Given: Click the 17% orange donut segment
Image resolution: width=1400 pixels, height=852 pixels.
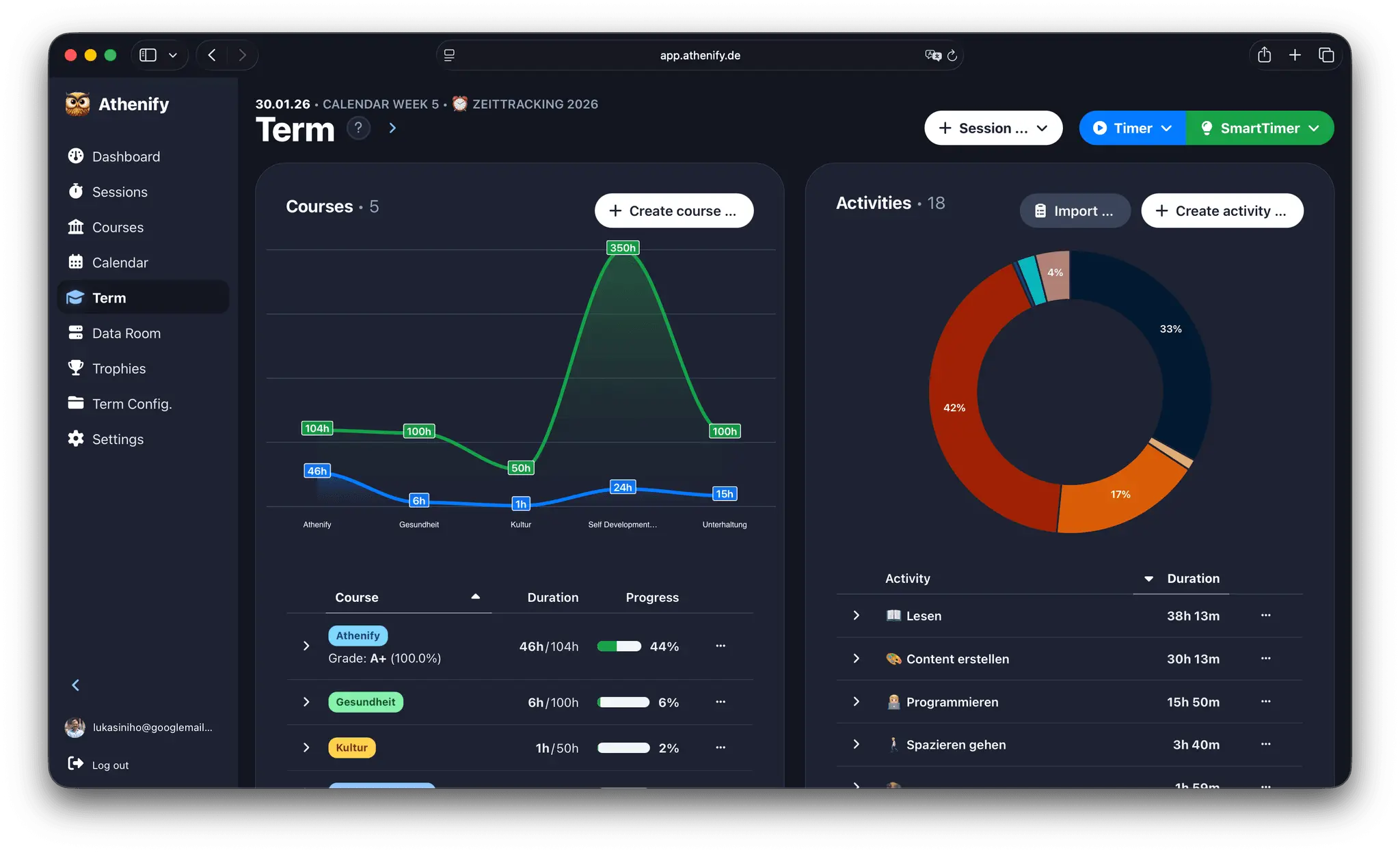Looking at the screenshot, I should pos(1121,495).
